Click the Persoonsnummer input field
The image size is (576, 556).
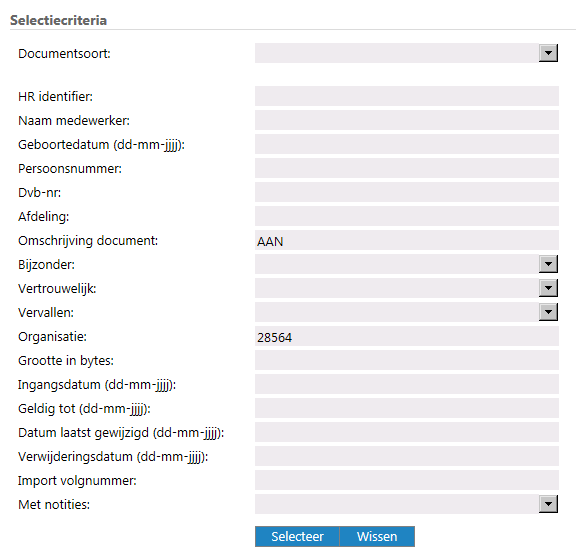[x=407, y=168]
